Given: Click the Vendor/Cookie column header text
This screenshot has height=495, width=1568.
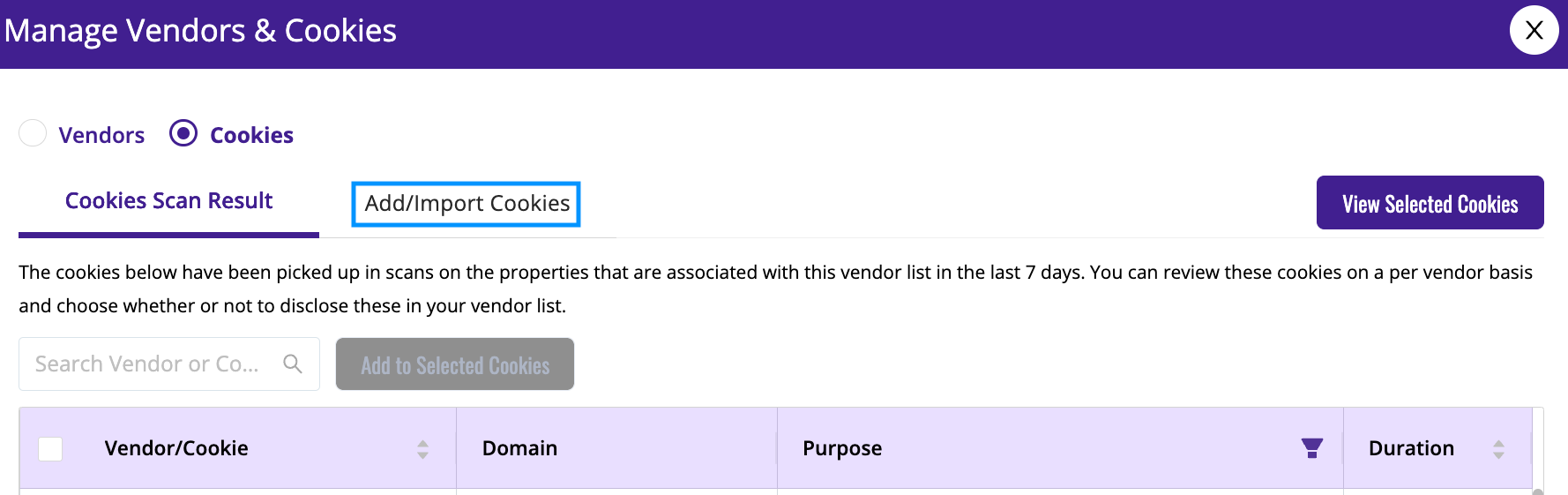Looking at the screenshot, I should (x=176, y=448).
